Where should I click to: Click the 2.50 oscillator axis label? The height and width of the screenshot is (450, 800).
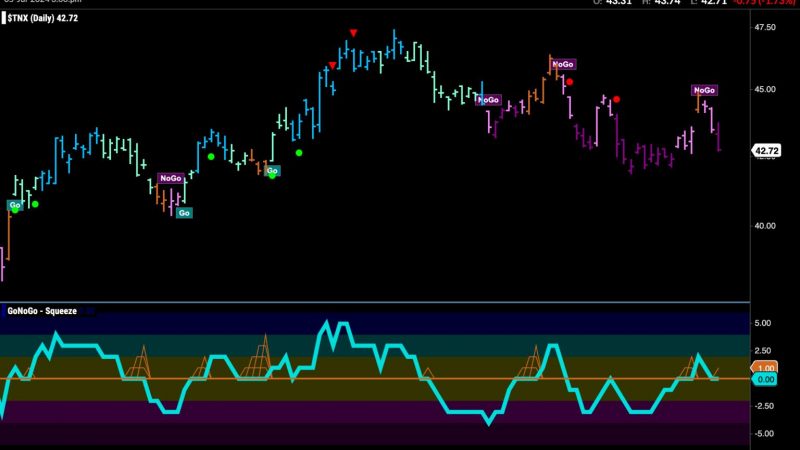(763, 351)
